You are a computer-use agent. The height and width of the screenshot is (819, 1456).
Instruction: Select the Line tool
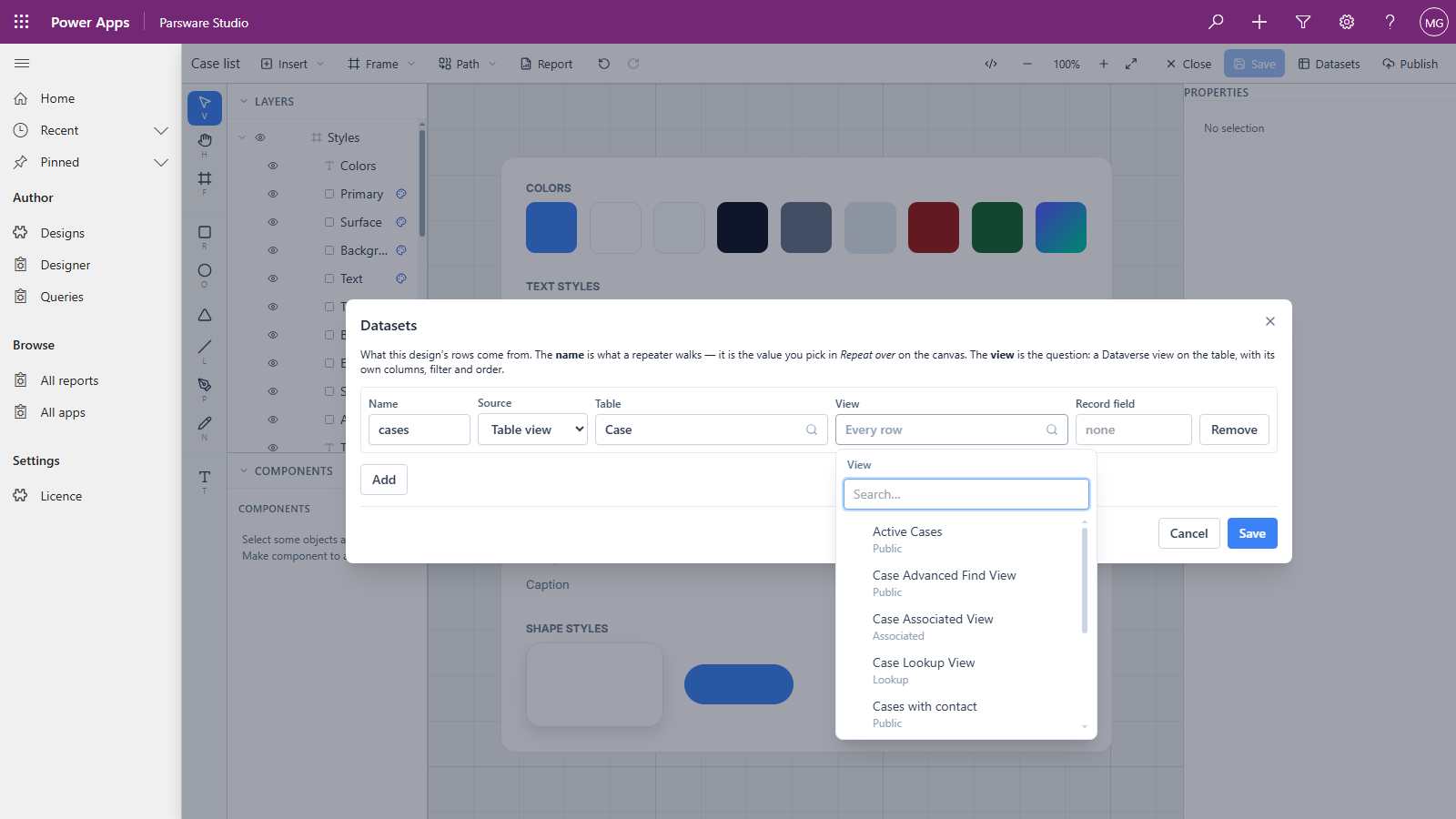205,350
